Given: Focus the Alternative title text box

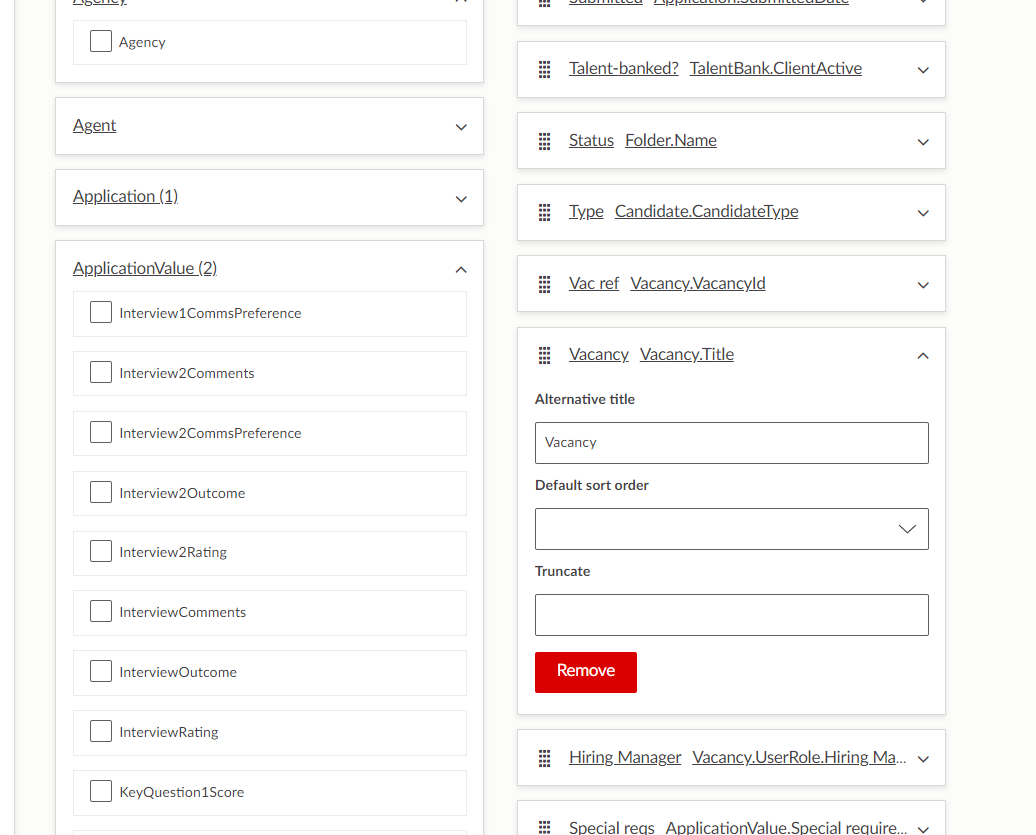Looking at the screenshot, I should (x=731, y=443).
